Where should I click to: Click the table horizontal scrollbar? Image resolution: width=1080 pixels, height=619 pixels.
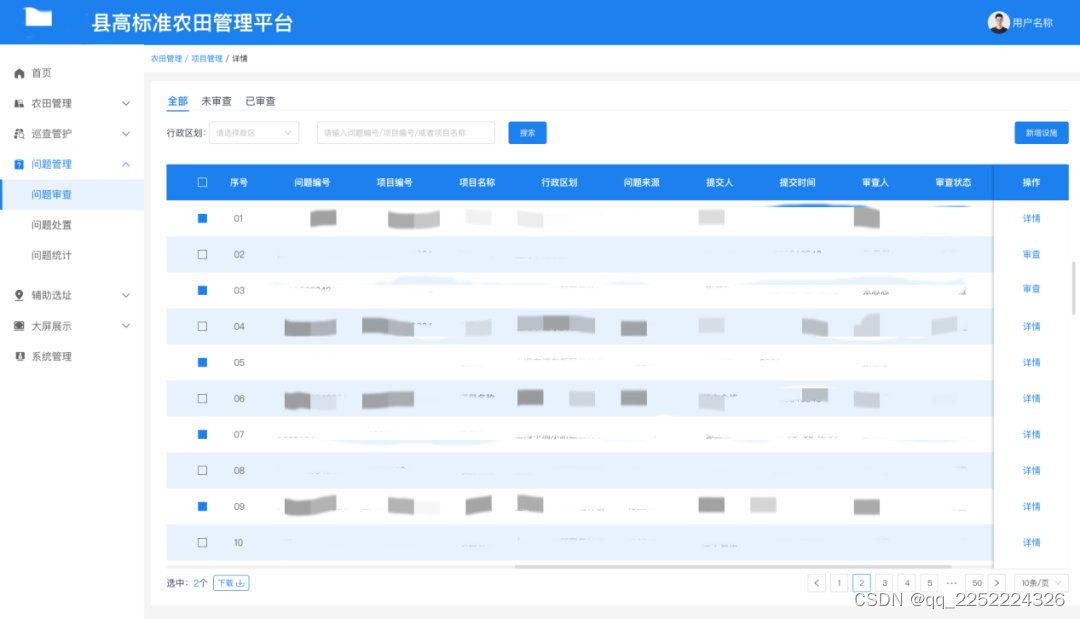pyautogui.click(x=733, y=567)
